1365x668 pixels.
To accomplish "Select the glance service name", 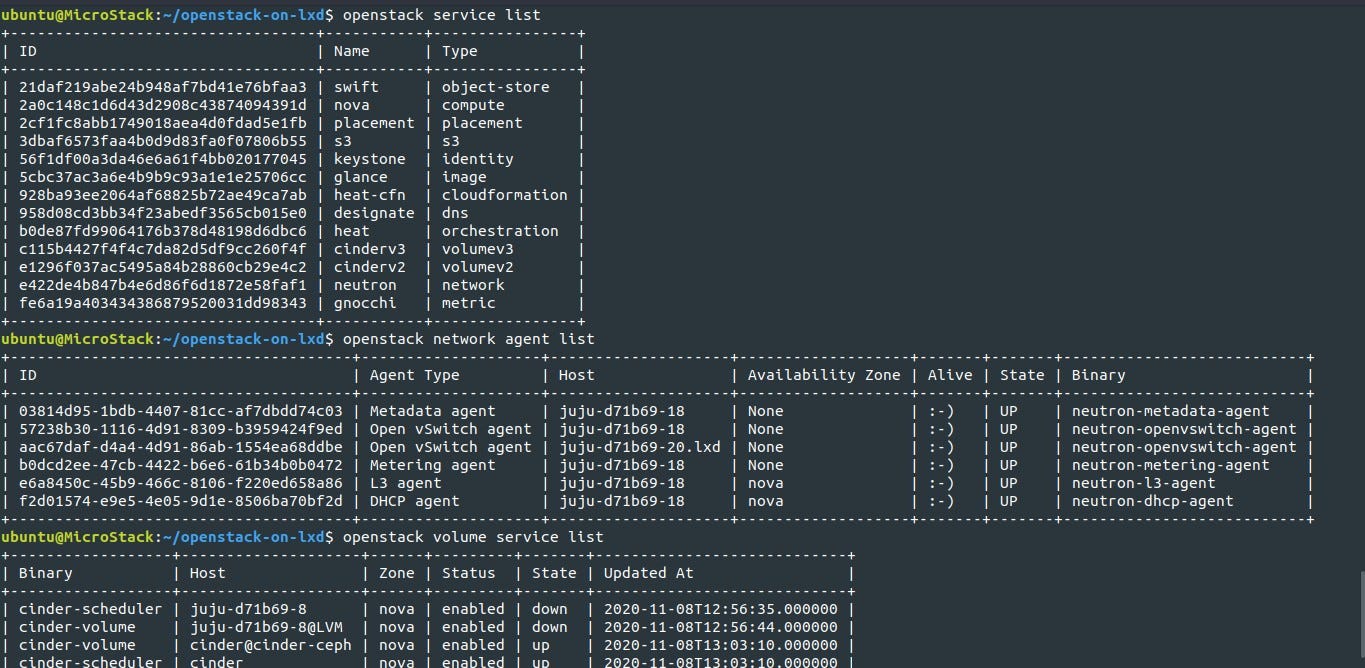I will coord(361,177).
